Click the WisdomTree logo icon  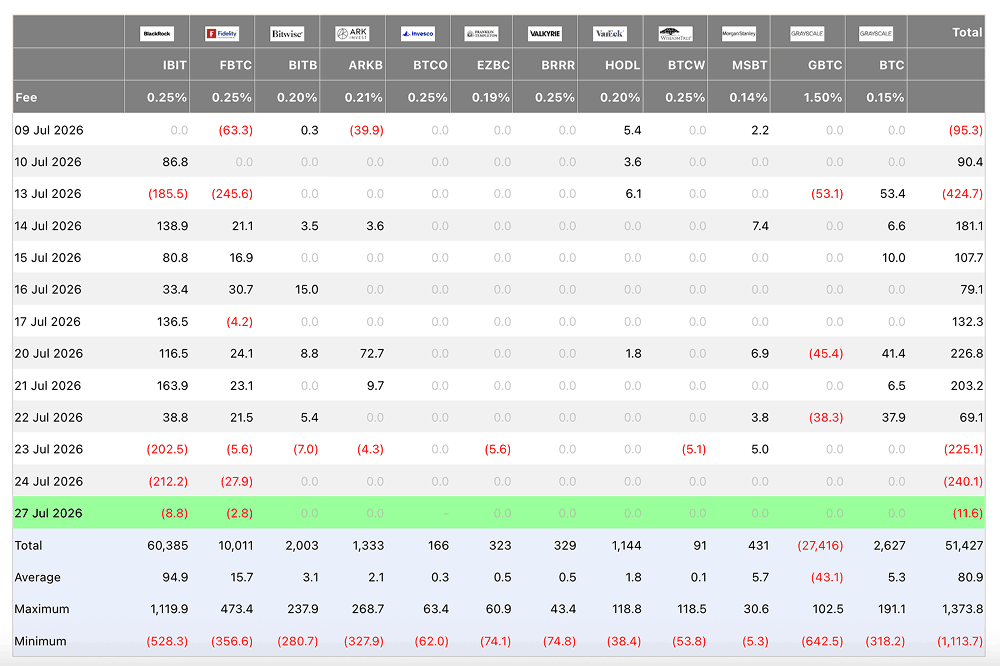pyautogui.click(x=675, y=33)
